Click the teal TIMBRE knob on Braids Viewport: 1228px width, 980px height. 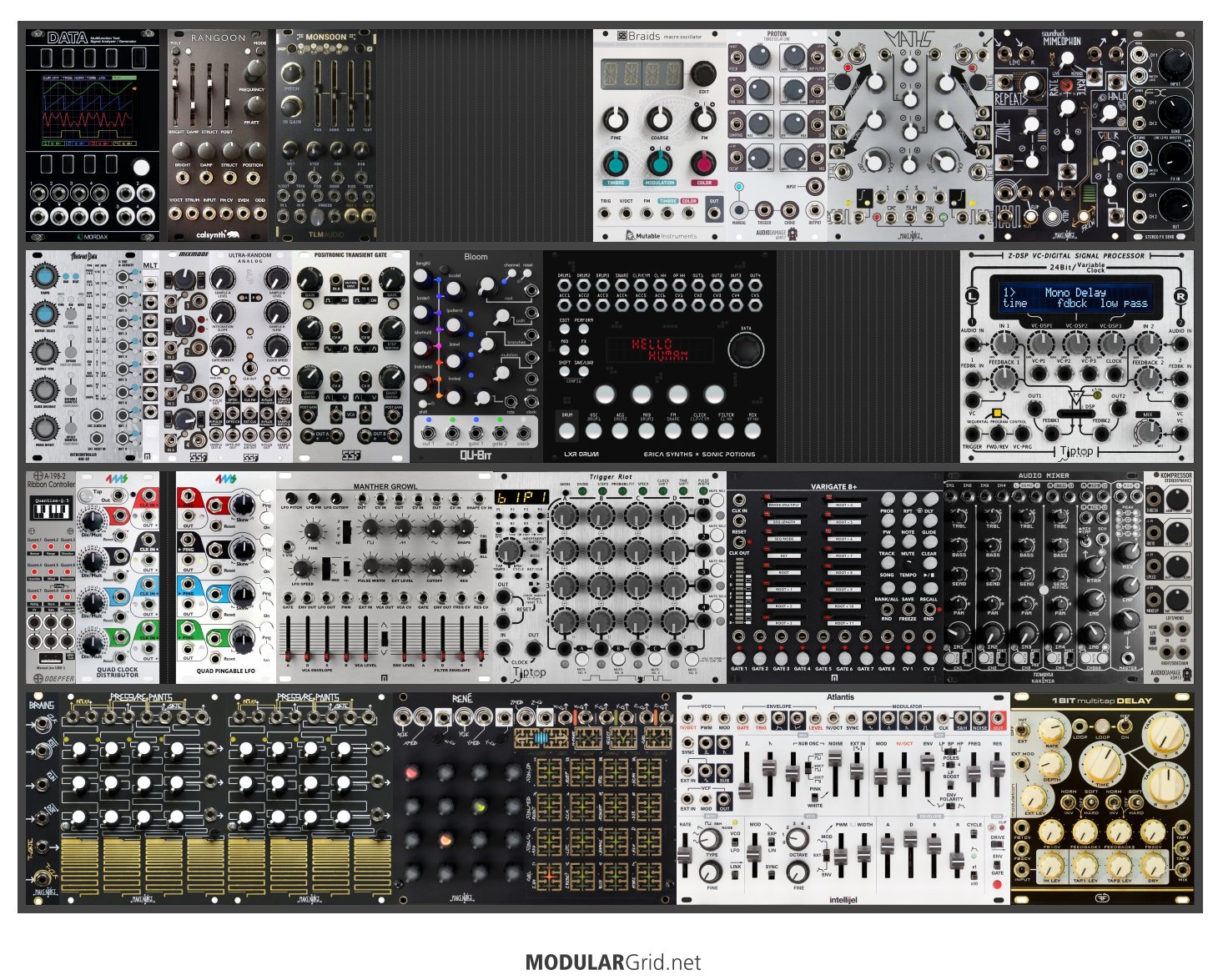tap(616, 162)
